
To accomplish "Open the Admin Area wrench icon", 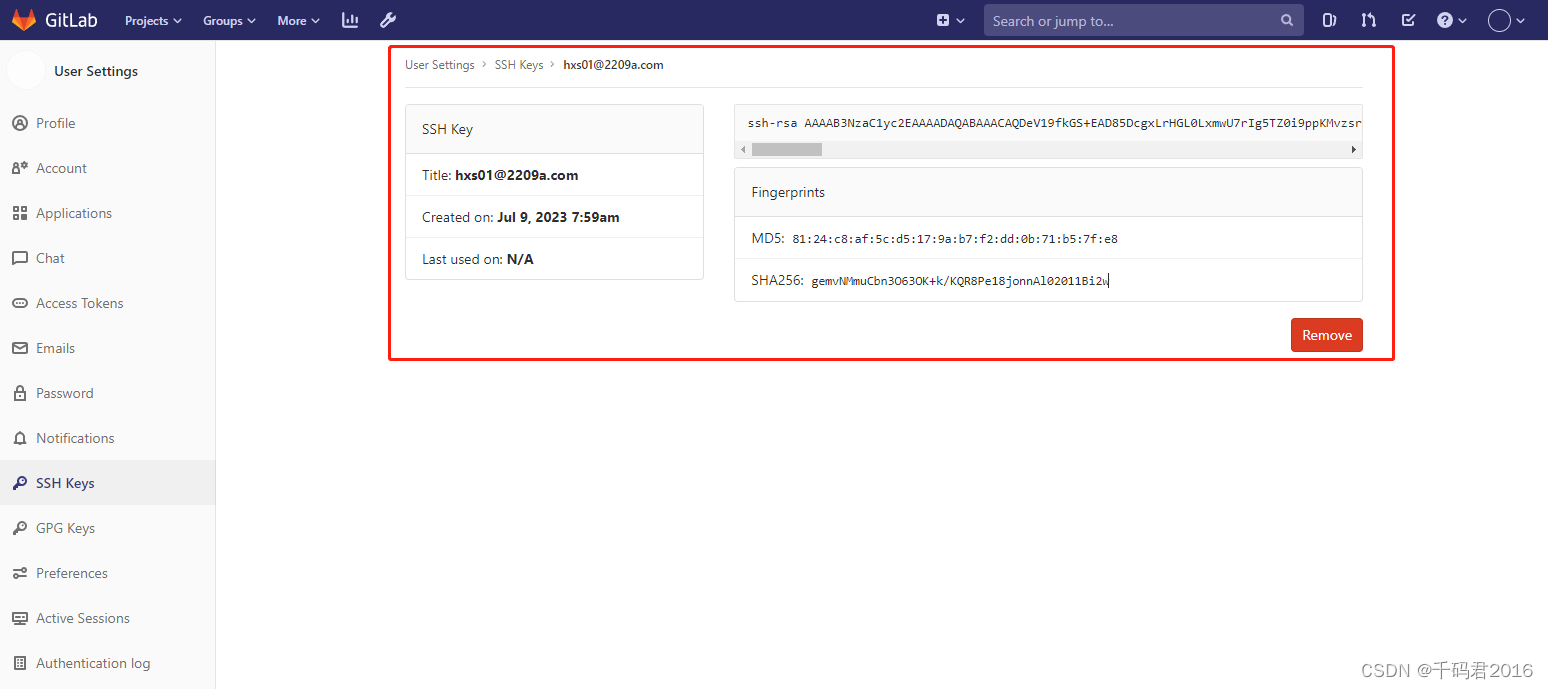I will 388,19.
